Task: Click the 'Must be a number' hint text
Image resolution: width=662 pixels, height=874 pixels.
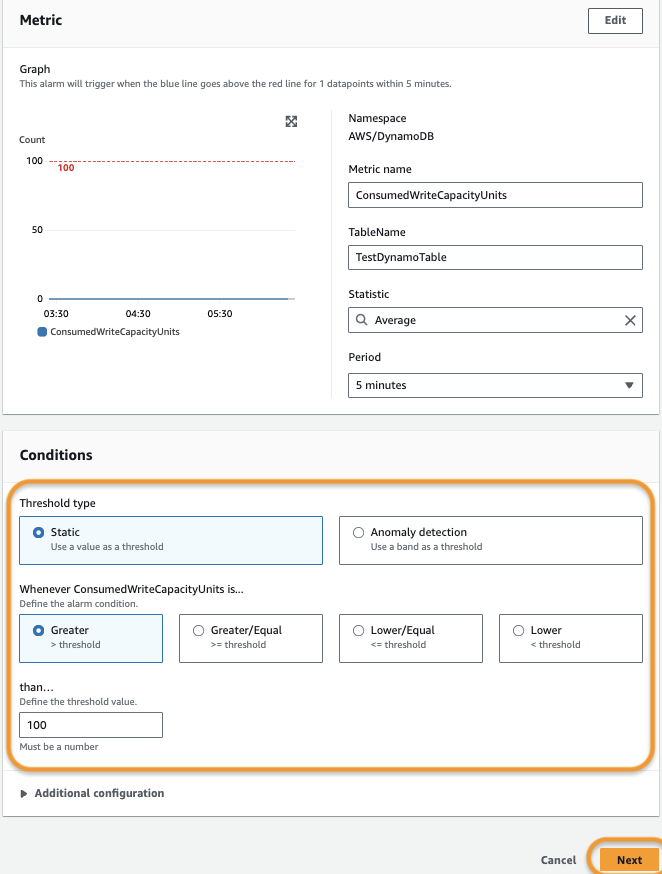Action: click(59, 746)
